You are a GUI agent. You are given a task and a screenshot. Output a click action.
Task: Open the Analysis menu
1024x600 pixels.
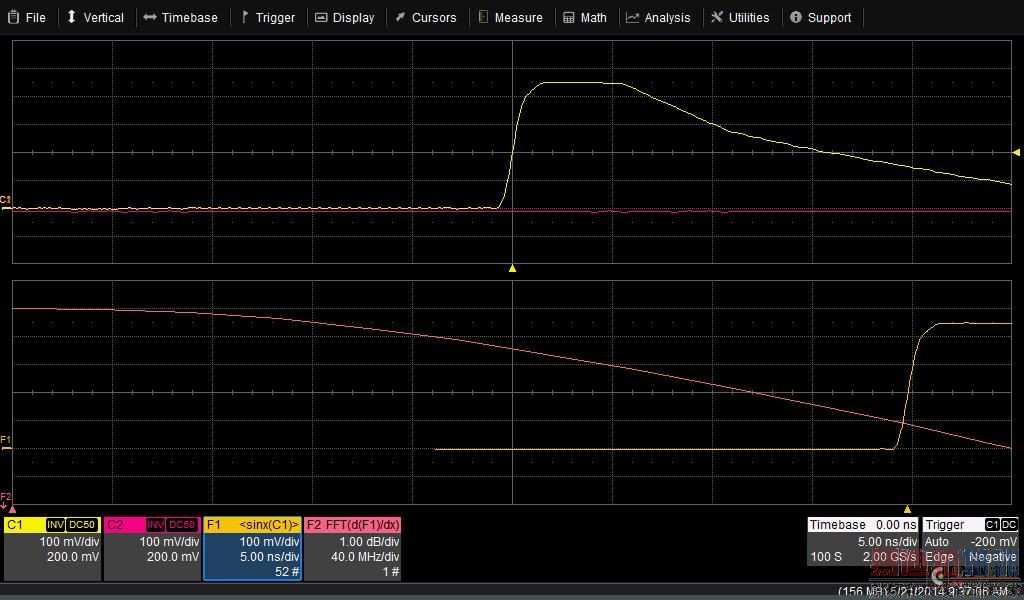click(x=658, y=18)
